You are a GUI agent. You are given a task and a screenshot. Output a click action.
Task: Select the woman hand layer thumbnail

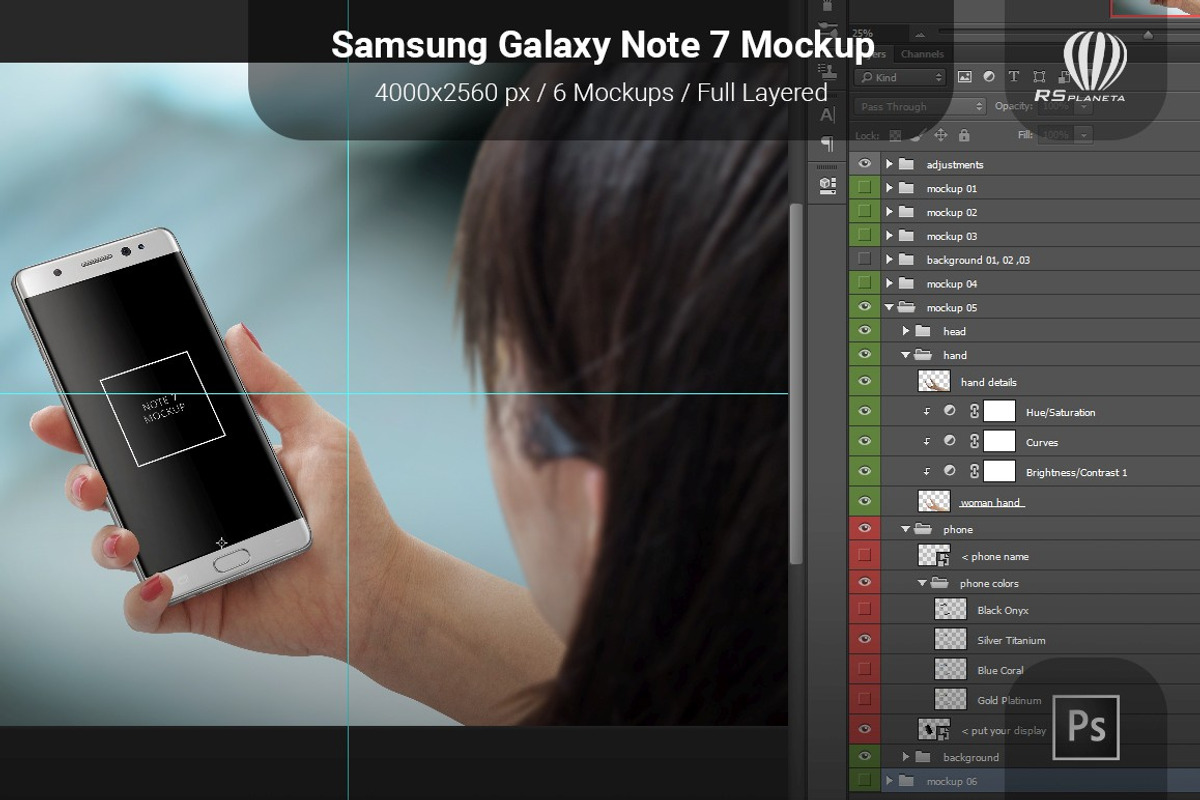click(x=934, y=501)
